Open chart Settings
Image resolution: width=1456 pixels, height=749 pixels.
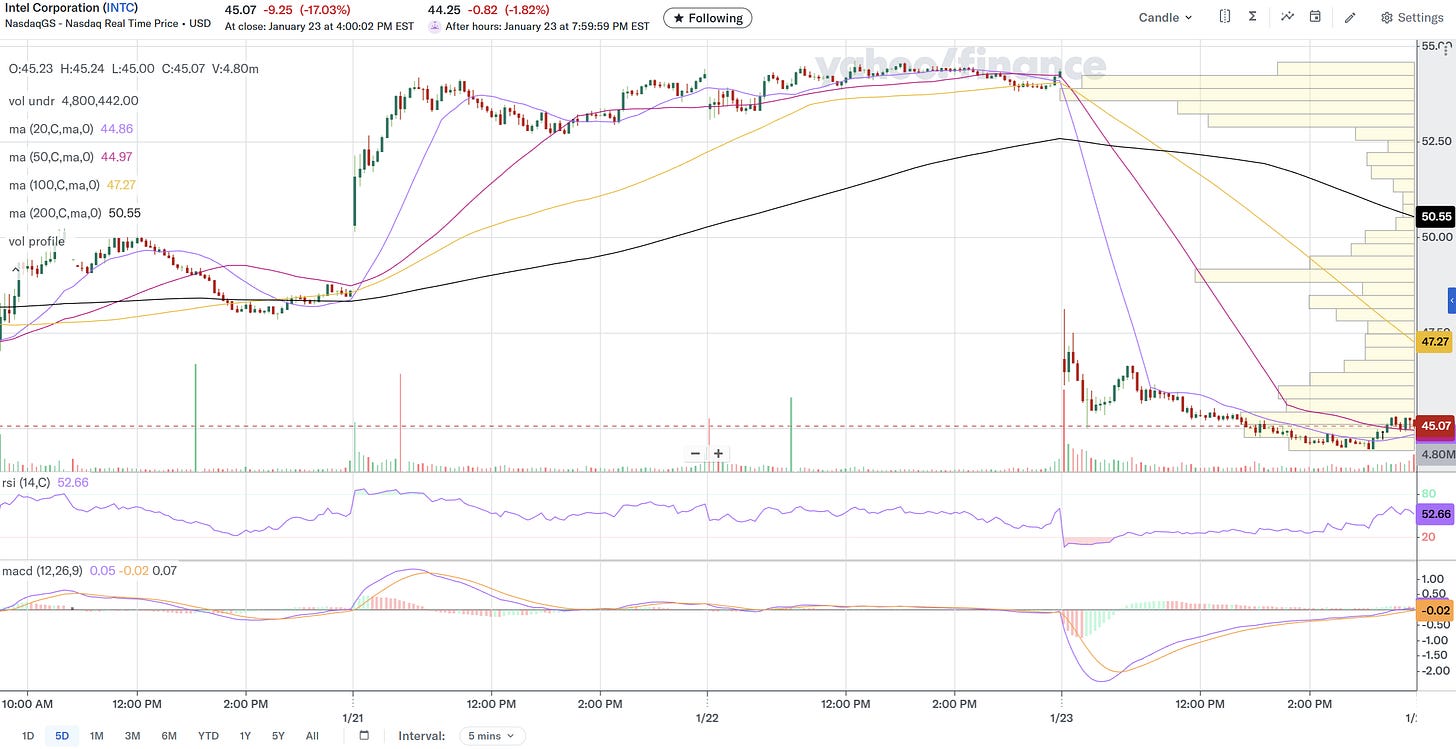pyautogui.click(x=1411, y=17)
